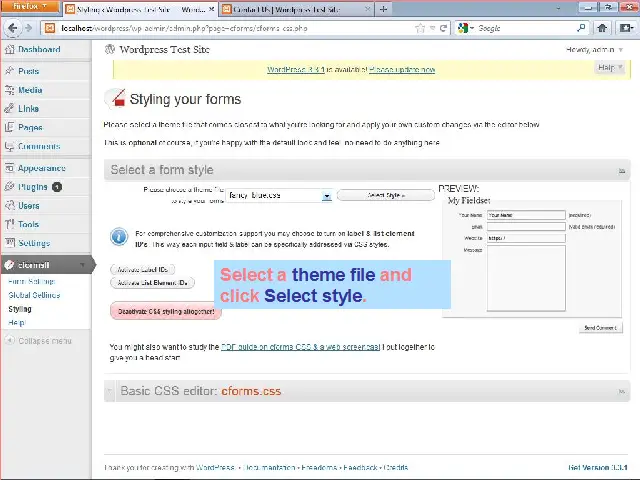Click the Firefox home icon
This screenshot has height=480, width=640.
(x=602, y=28)
